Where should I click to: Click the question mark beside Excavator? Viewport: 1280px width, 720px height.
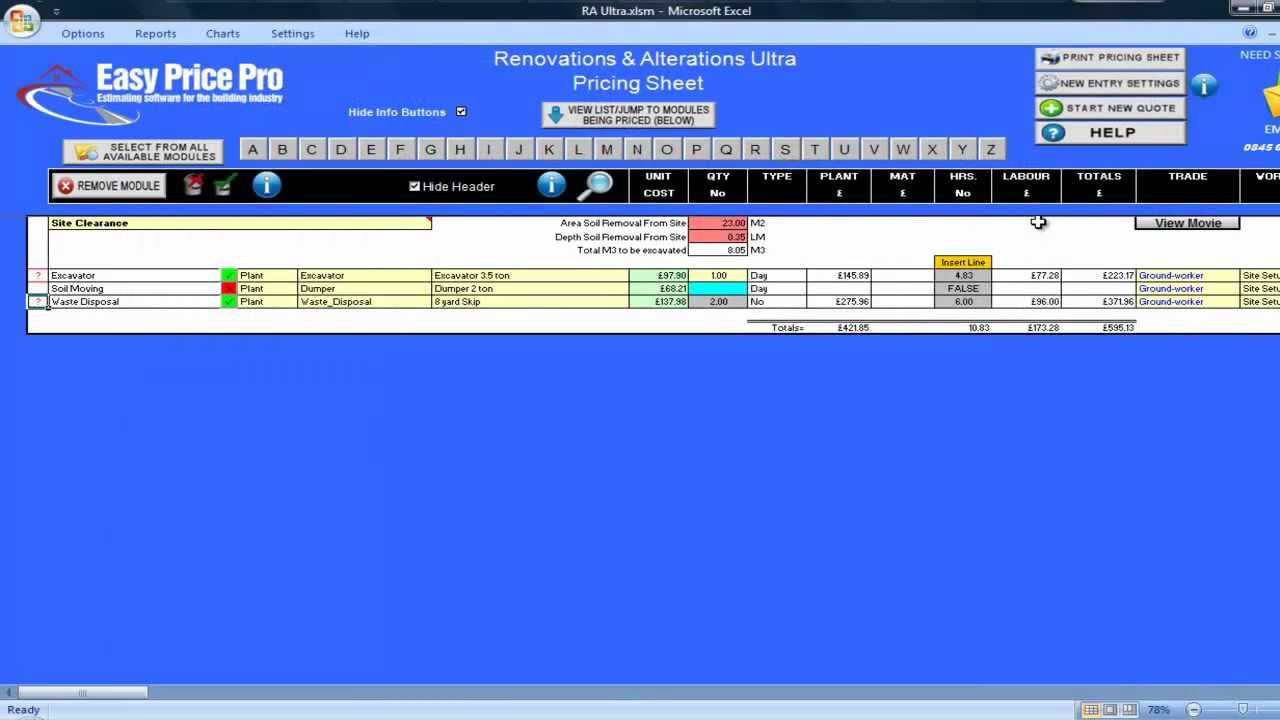click(38, 275)
